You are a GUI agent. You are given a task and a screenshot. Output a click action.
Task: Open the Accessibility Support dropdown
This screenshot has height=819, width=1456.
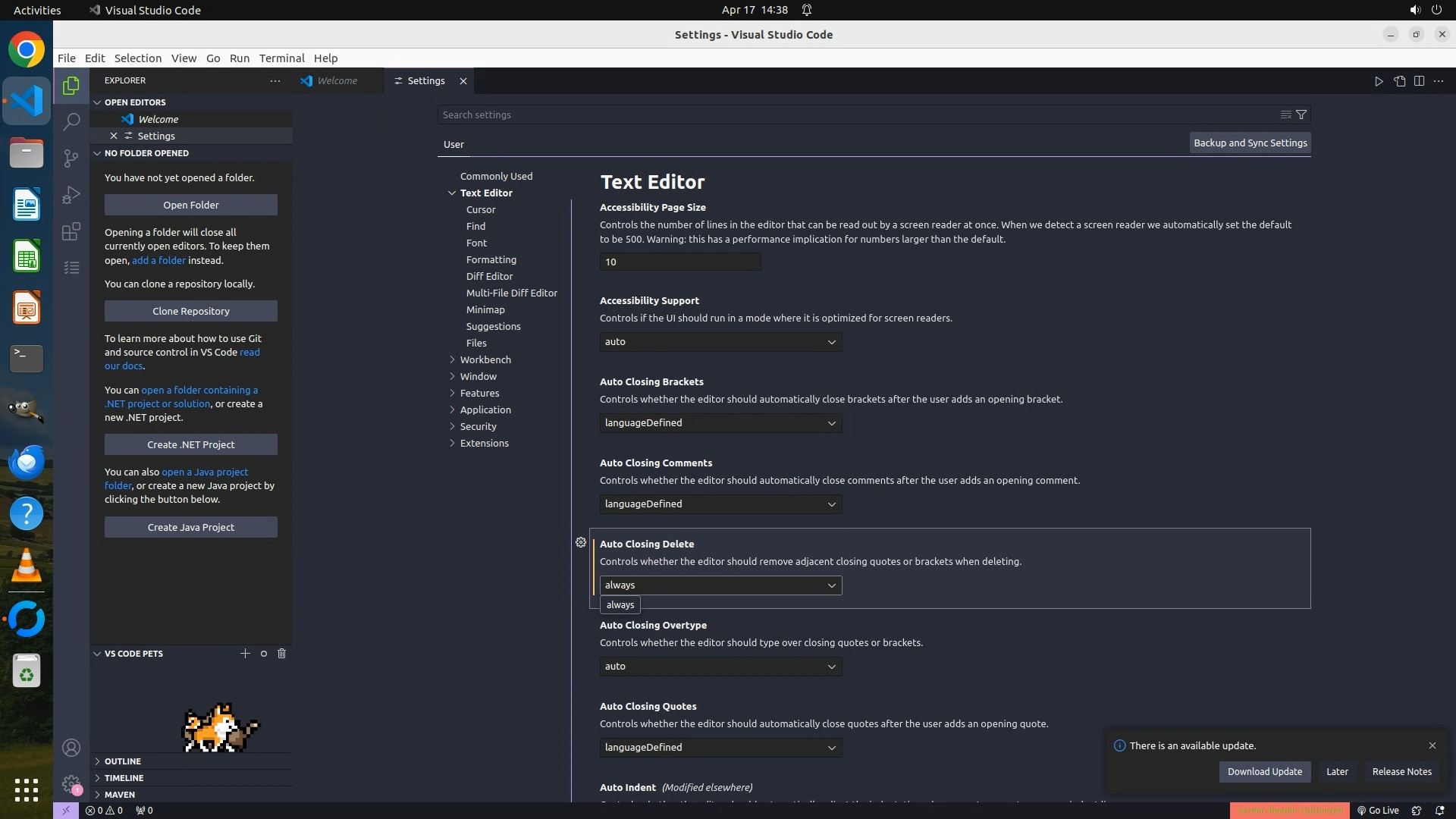[720, 342]
